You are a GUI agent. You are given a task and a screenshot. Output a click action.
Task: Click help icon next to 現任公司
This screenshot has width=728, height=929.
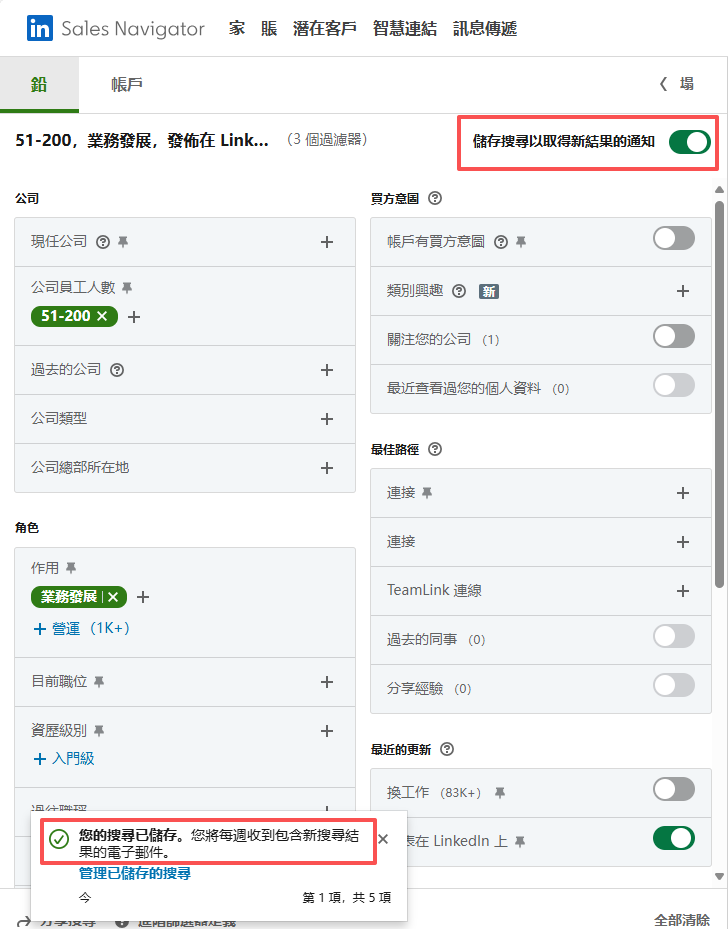click(102, 241)
